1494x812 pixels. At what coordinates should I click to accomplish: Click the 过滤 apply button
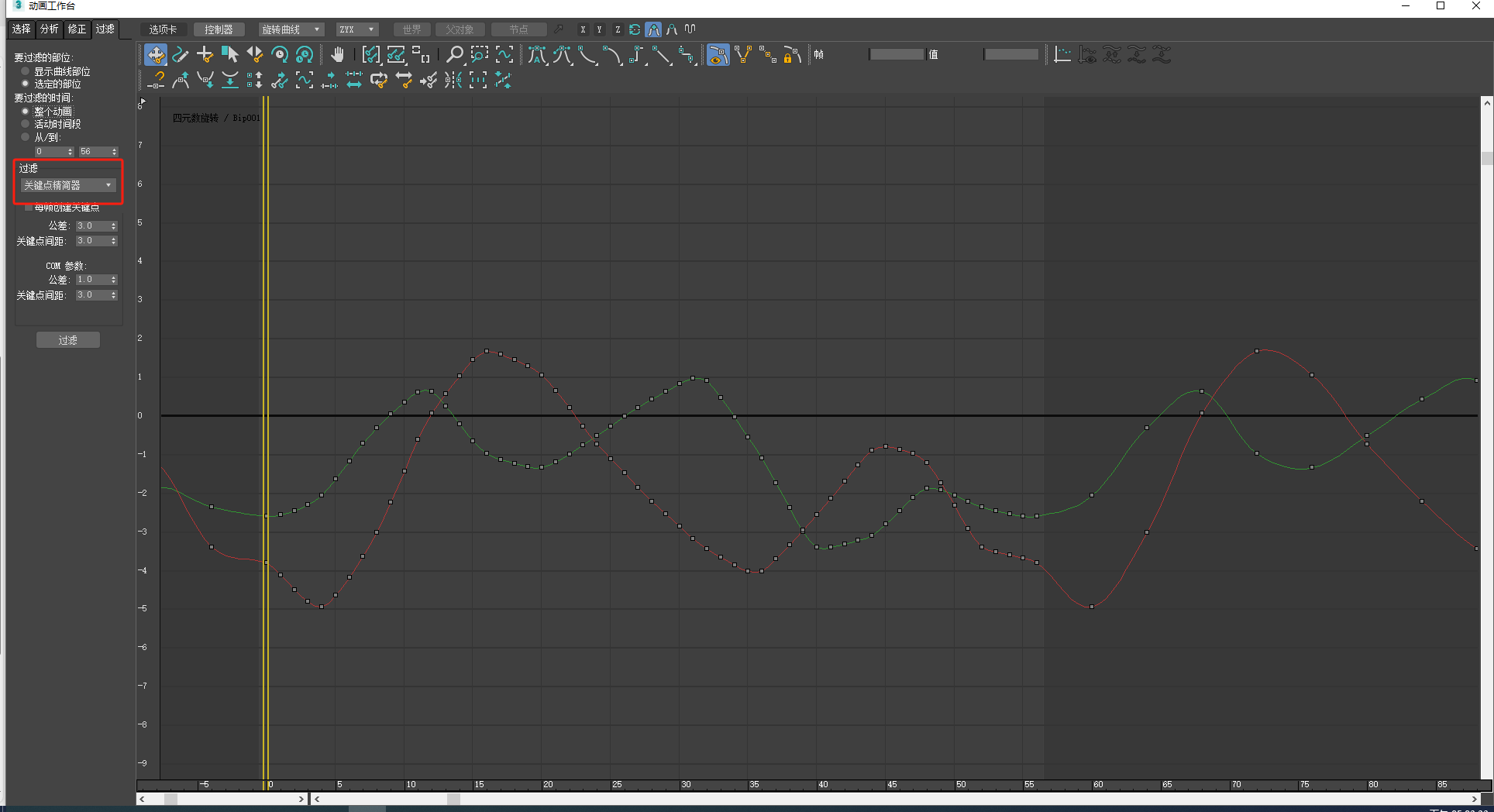coord(68,340)
